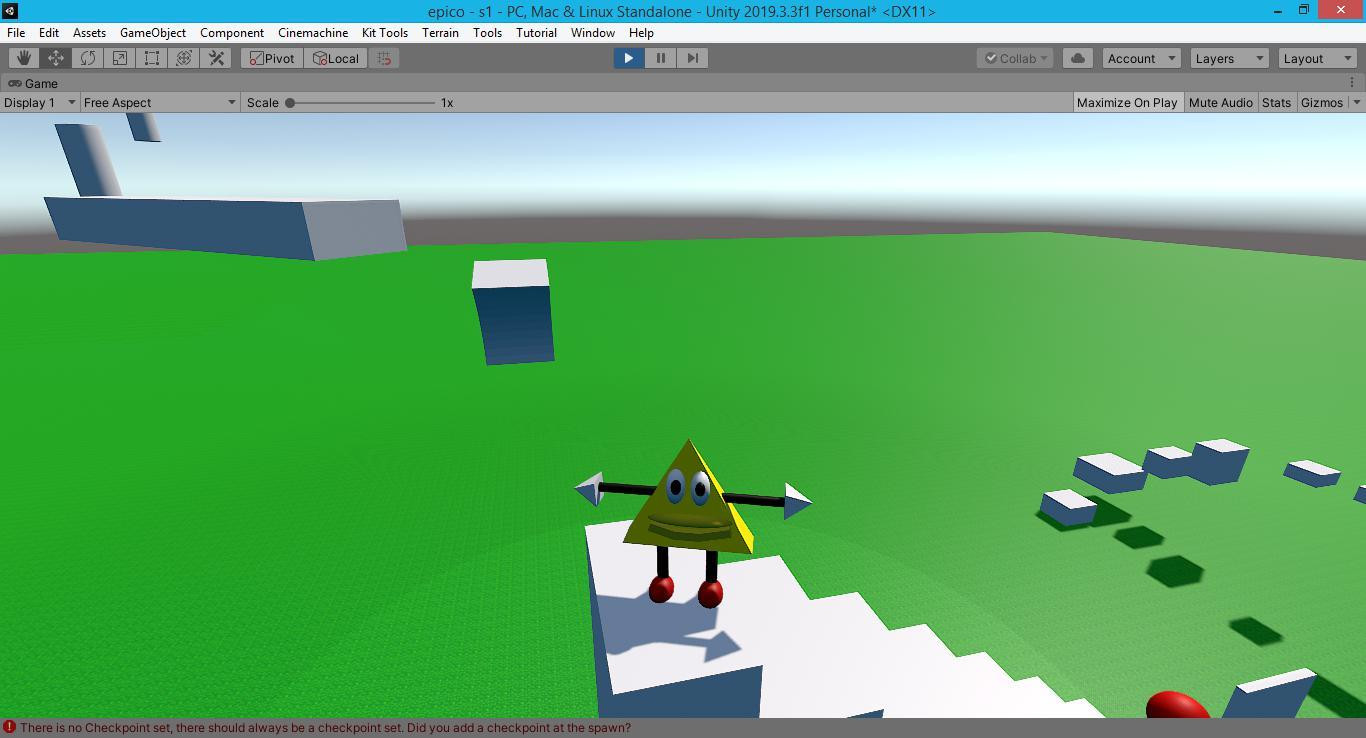Toggle the grid snapping icon
The image size is (1366, 738).
(x=385, y=58)
